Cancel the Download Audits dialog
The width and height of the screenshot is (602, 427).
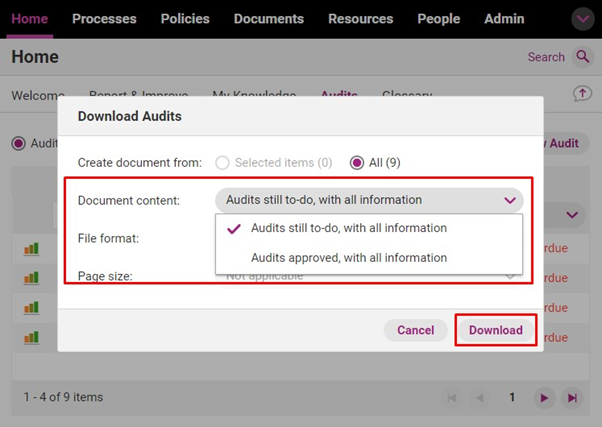coord(415,330)
